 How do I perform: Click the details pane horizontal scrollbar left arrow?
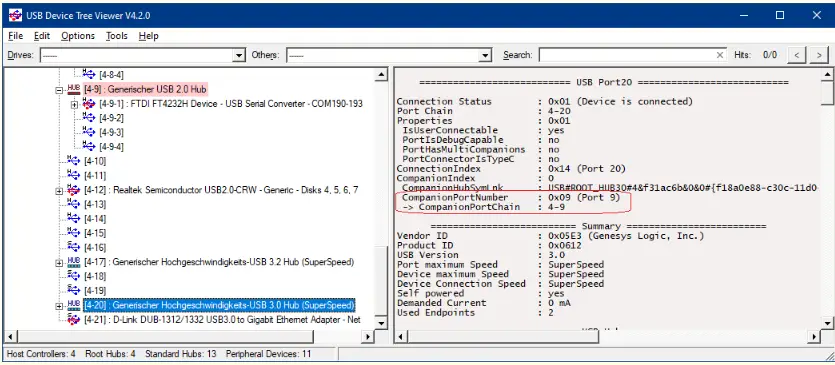400,336
